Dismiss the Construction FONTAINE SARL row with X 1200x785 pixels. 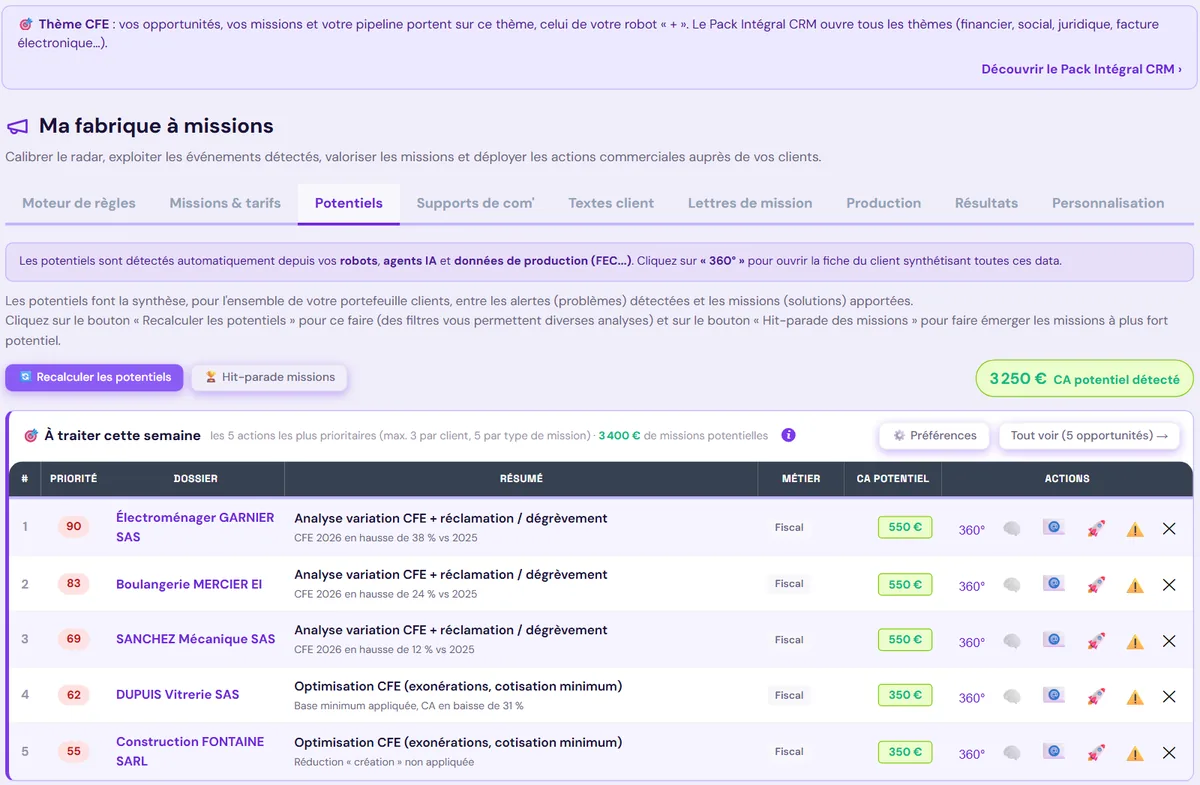(x=1169, y=752)
